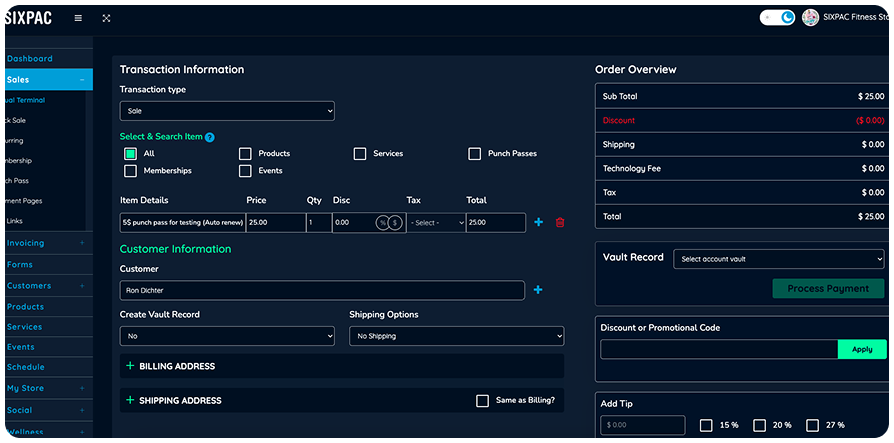Open the Transaction type dropdown
The width and height of the screenshot is (894, 443).
tap(227, 111)
